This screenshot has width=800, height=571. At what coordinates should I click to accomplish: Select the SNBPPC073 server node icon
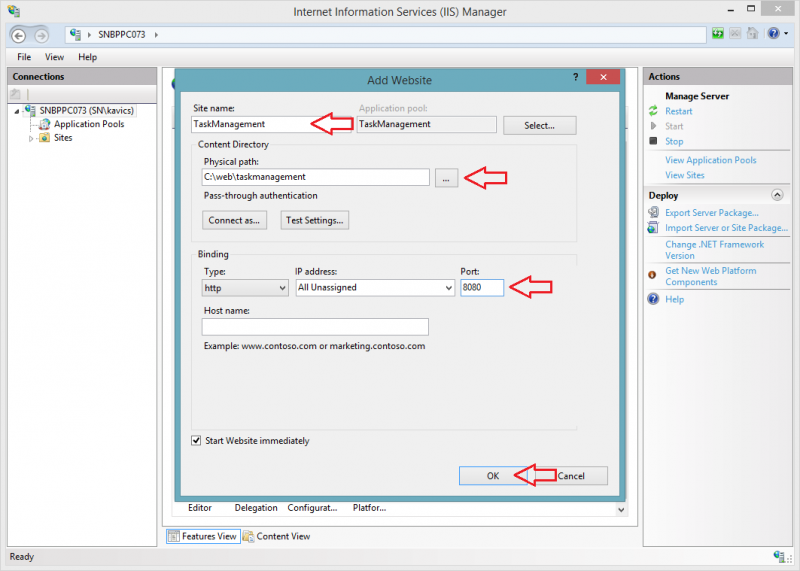point(31,110)
